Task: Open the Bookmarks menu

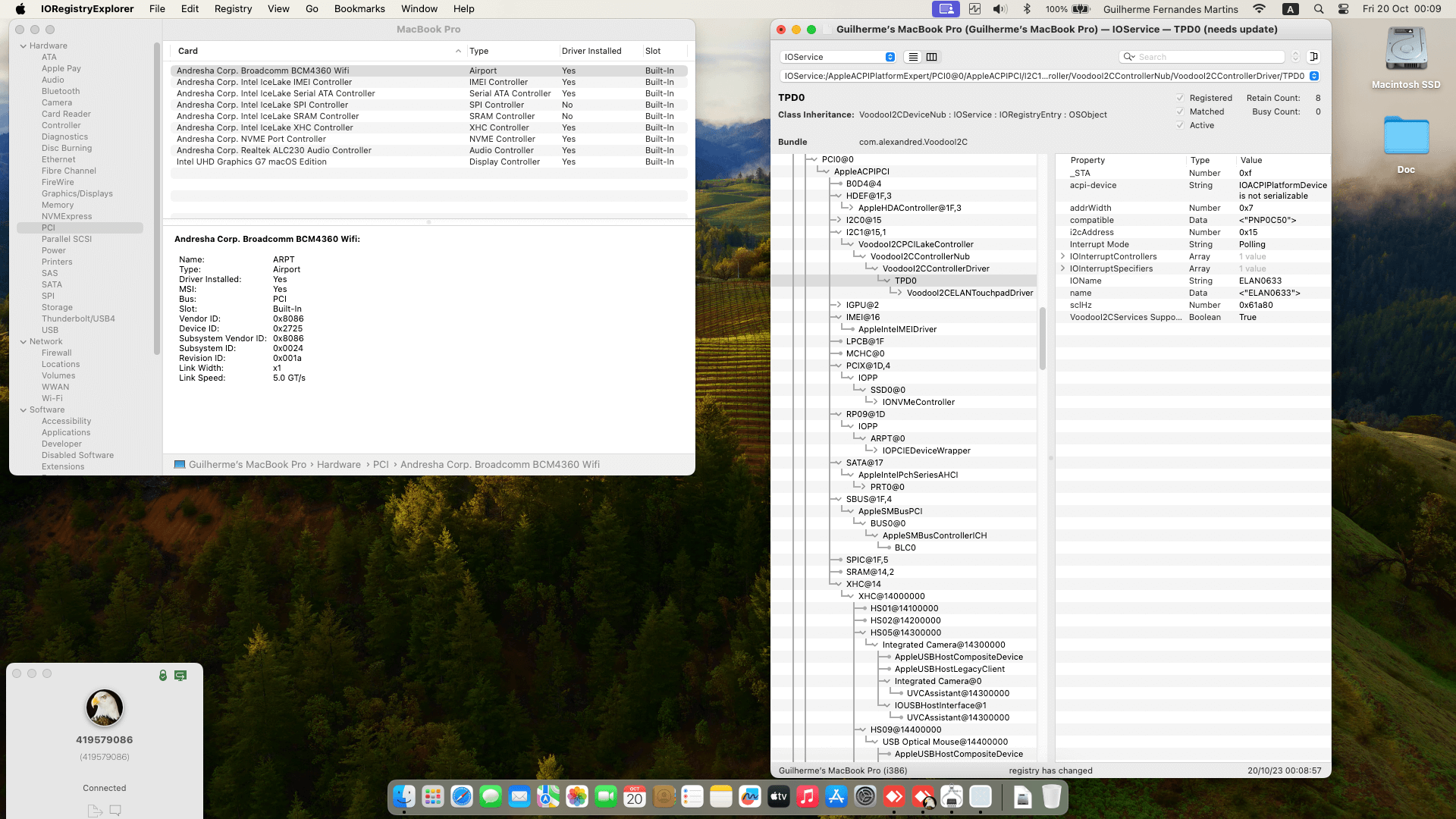Action: tap(359, 9)
